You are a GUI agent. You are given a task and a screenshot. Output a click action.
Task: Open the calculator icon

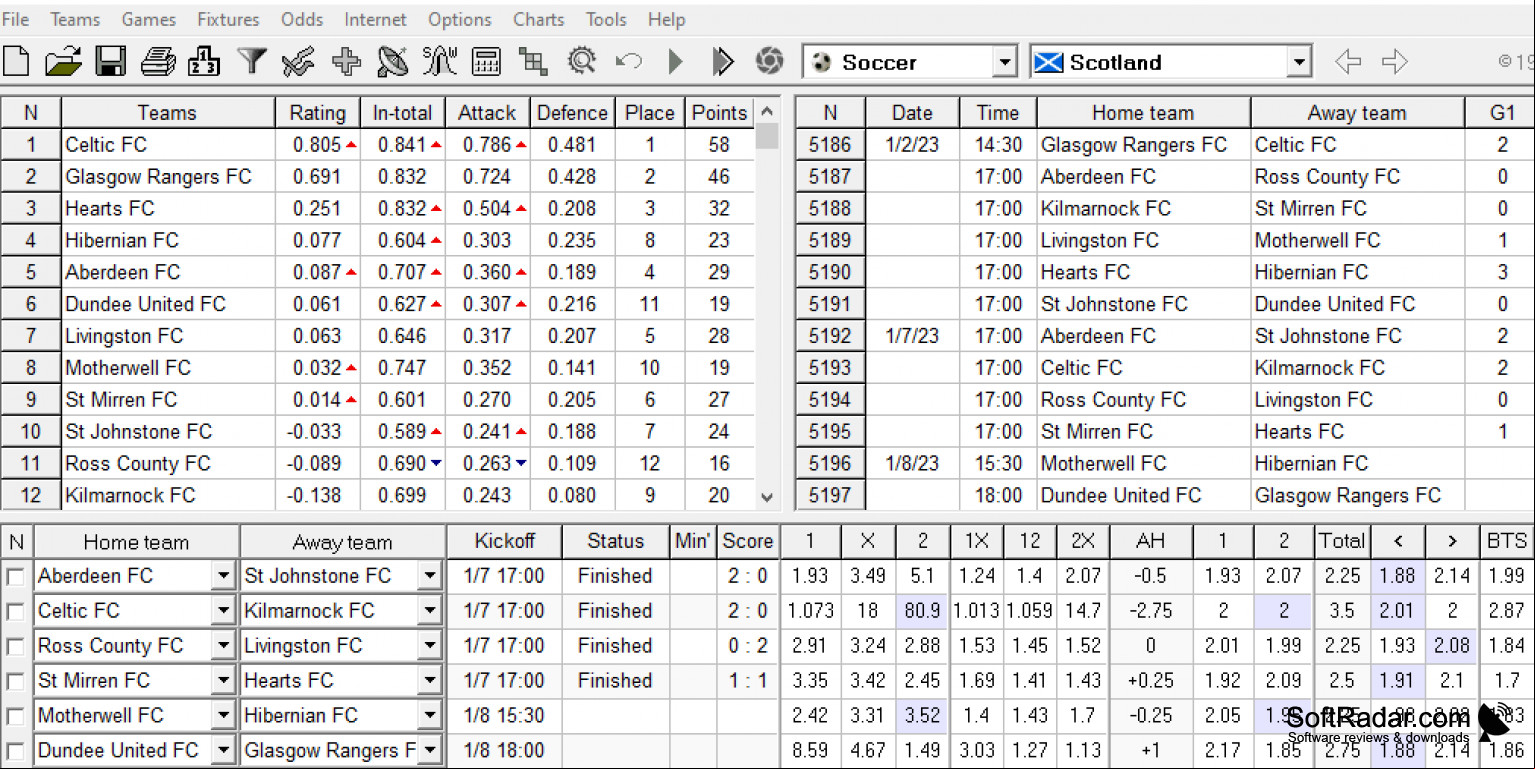486,62
